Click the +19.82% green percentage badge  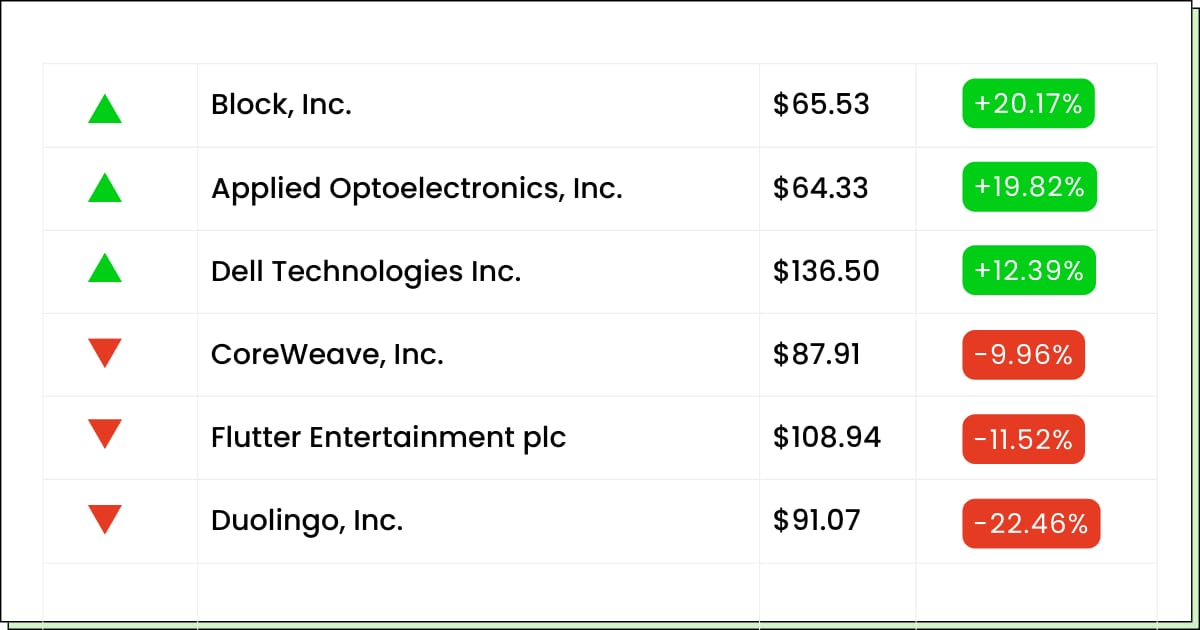[1030, 187]
